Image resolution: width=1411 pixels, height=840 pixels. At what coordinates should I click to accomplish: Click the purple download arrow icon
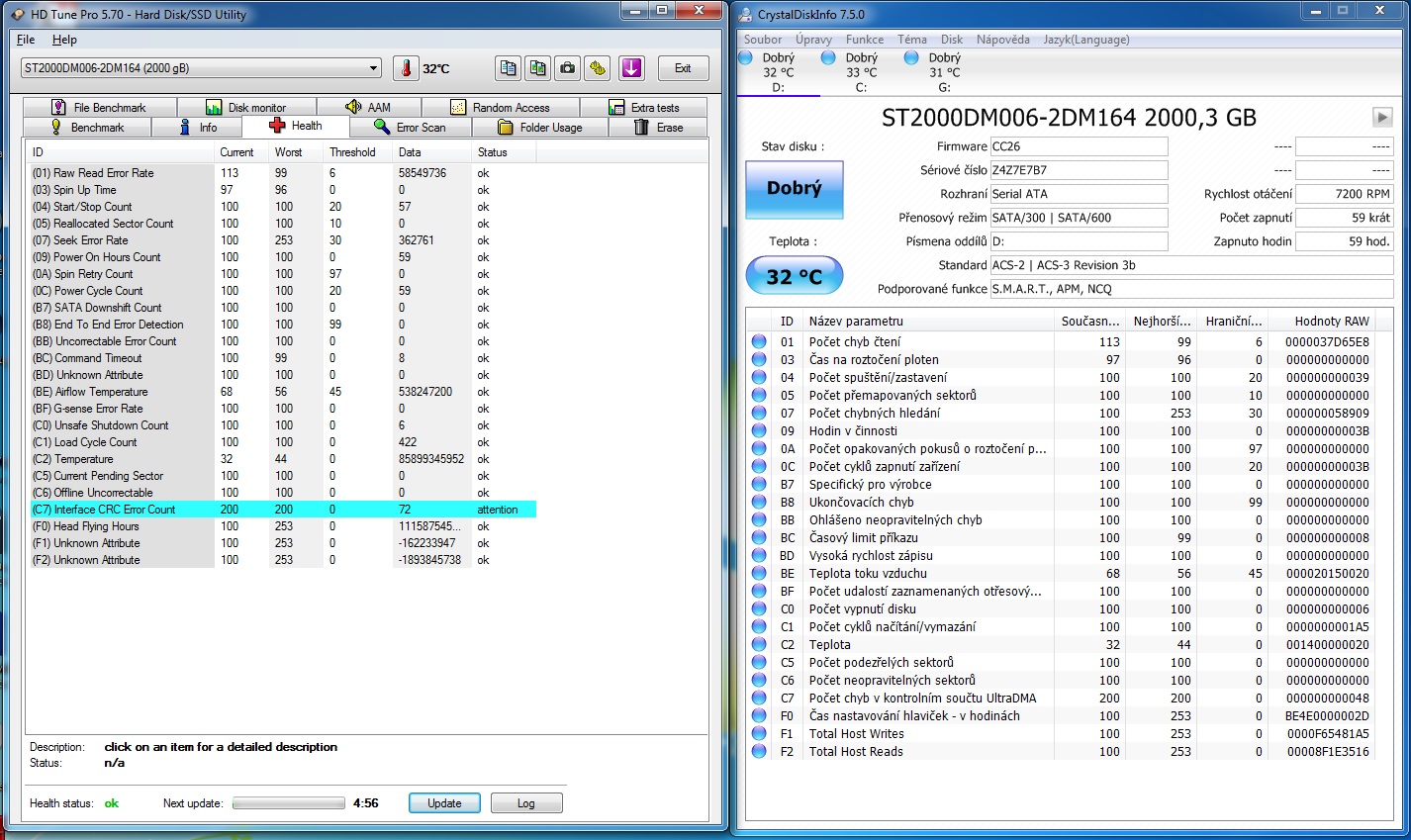pos(631,68)
